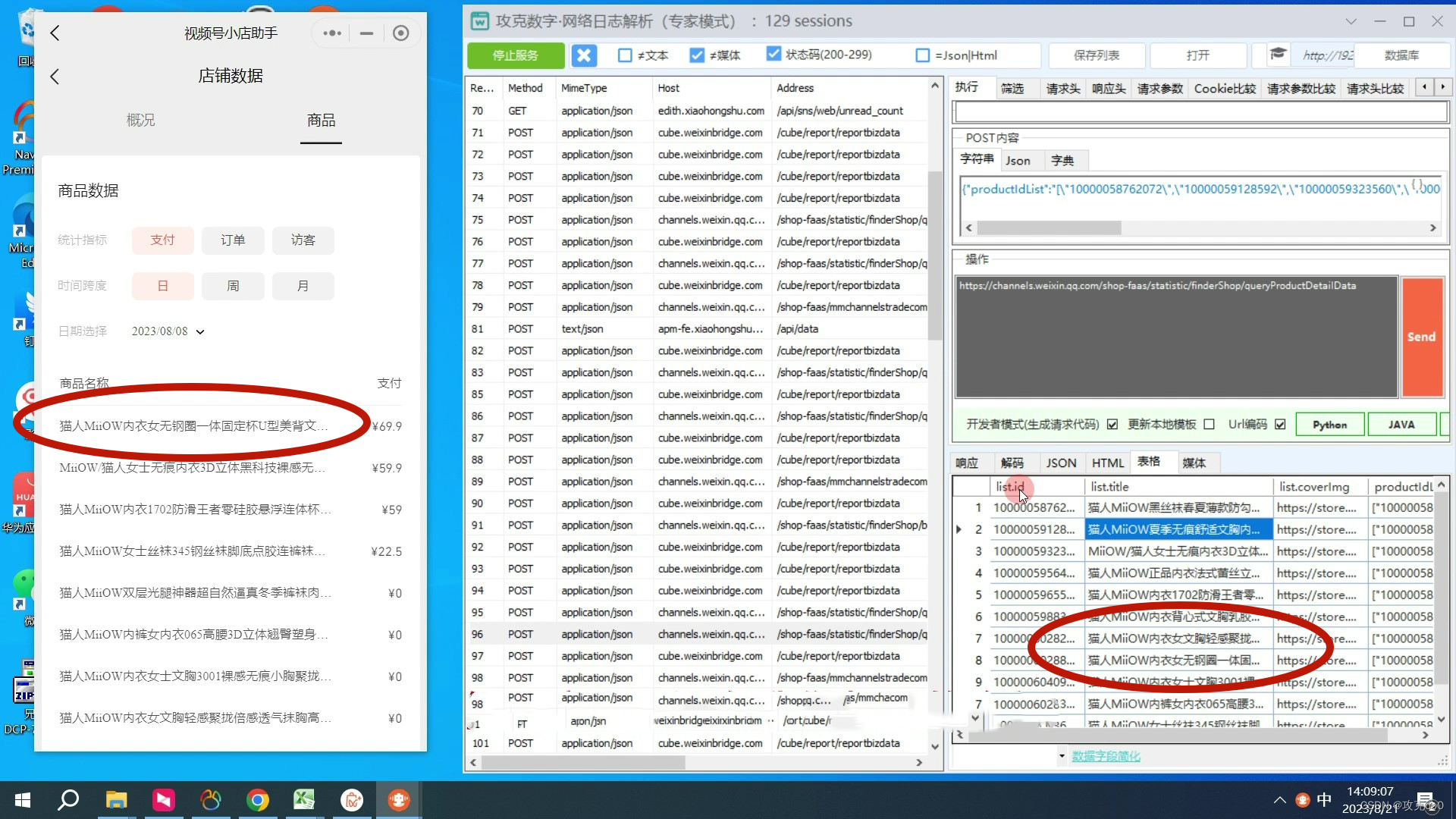Toggle the Url编码 checkbox

(x=1280, y=425)
